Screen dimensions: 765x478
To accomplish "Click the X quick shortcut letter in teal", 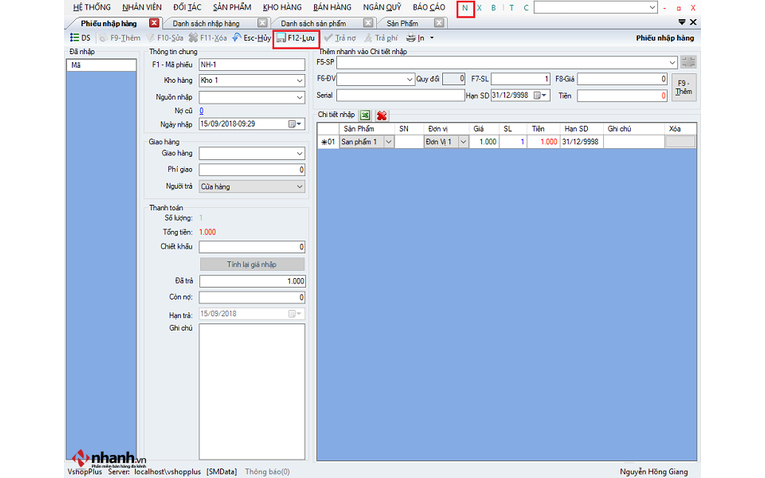I will [479, 8].
